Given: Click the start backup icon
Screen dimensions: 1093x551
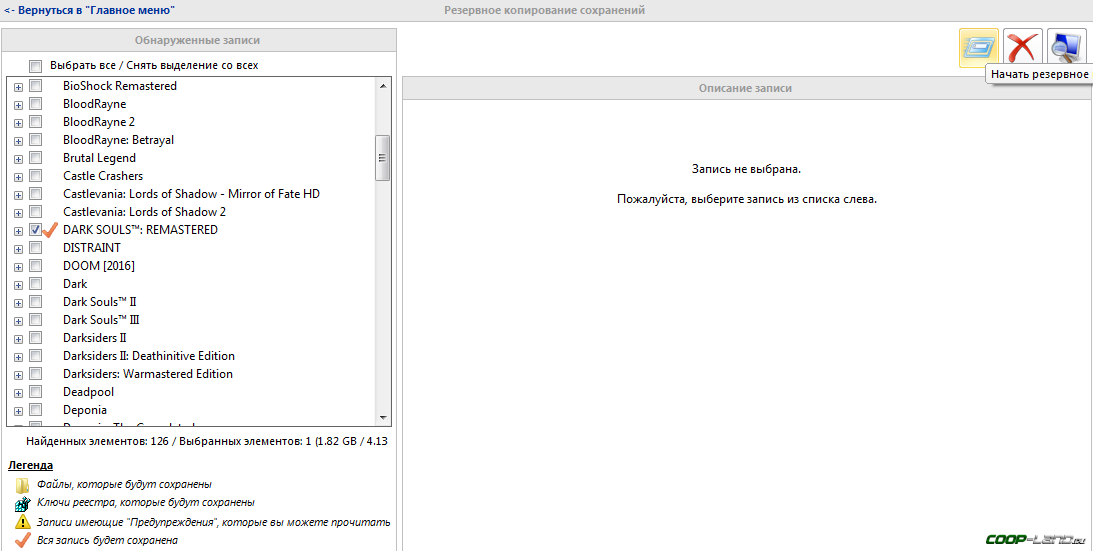Looking at the screenshot, I should 978,48.
